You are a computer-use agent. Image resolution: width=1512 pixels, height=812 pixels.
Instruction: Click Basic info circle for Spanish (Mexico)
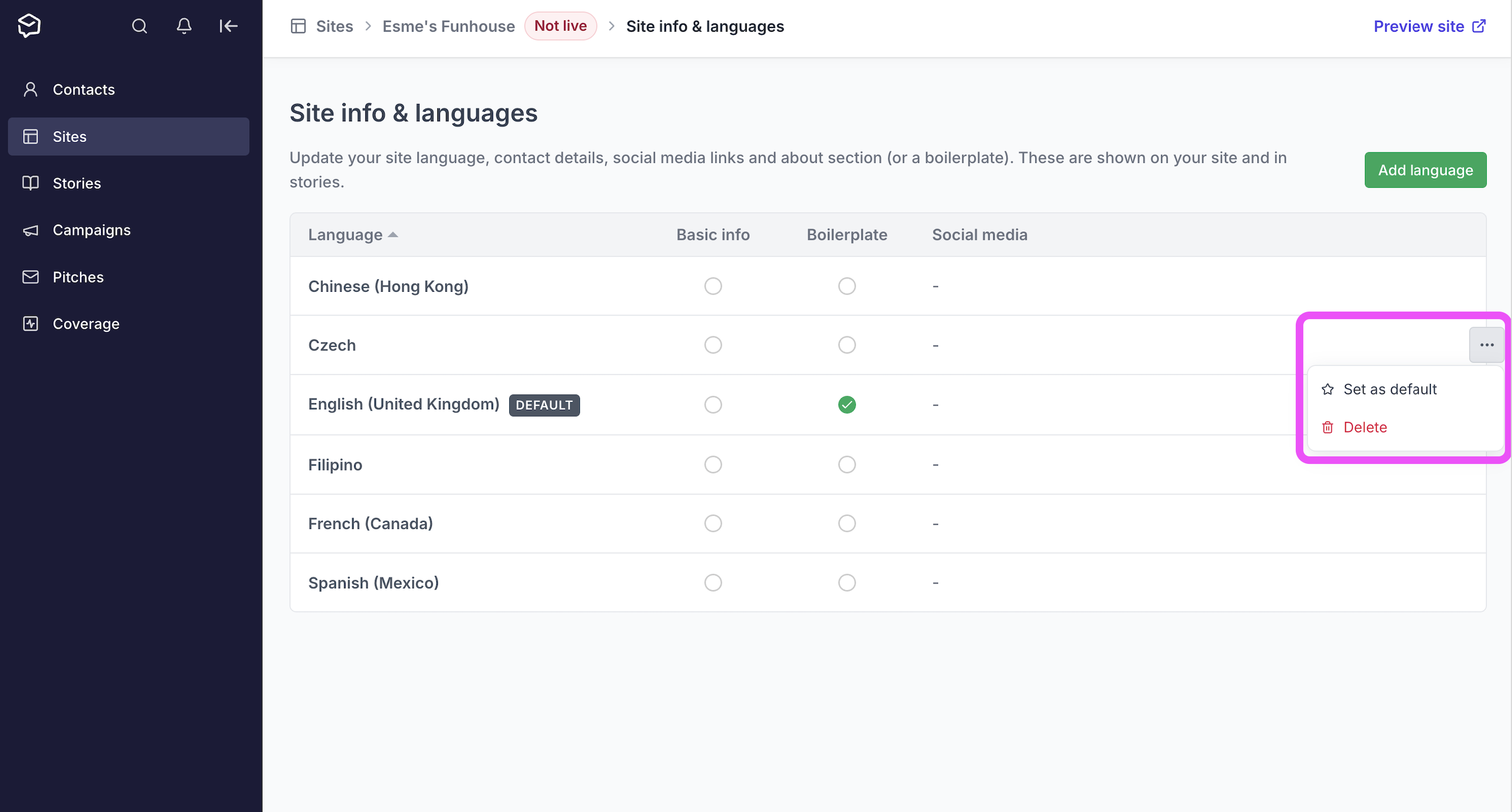(713, 582)
